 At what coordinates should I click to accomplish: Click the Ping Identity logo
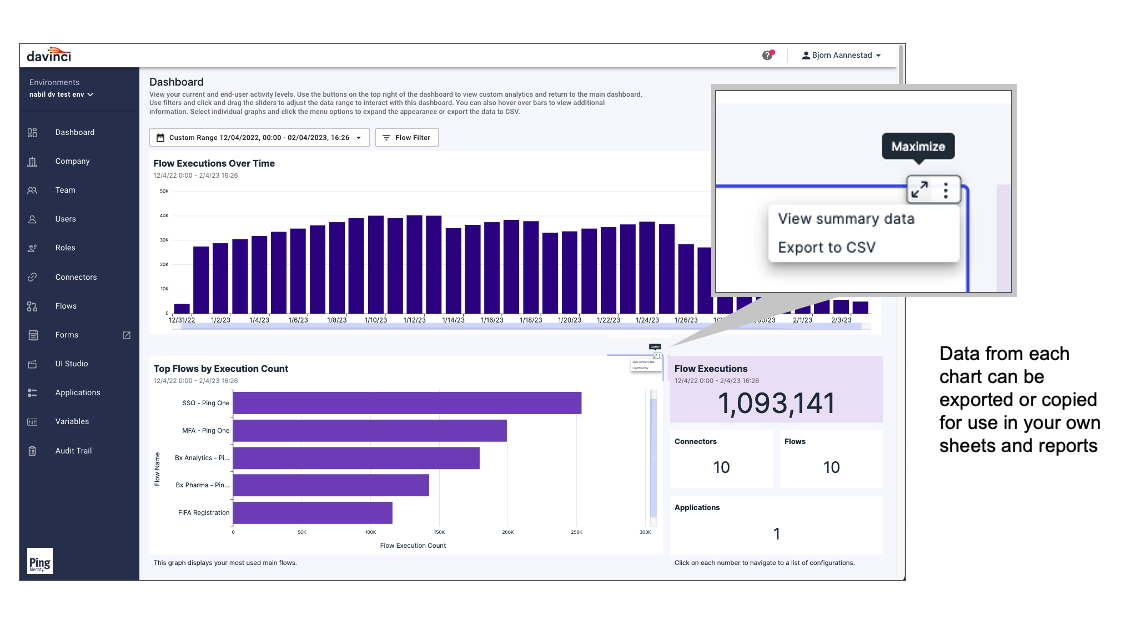pos(40,562)
